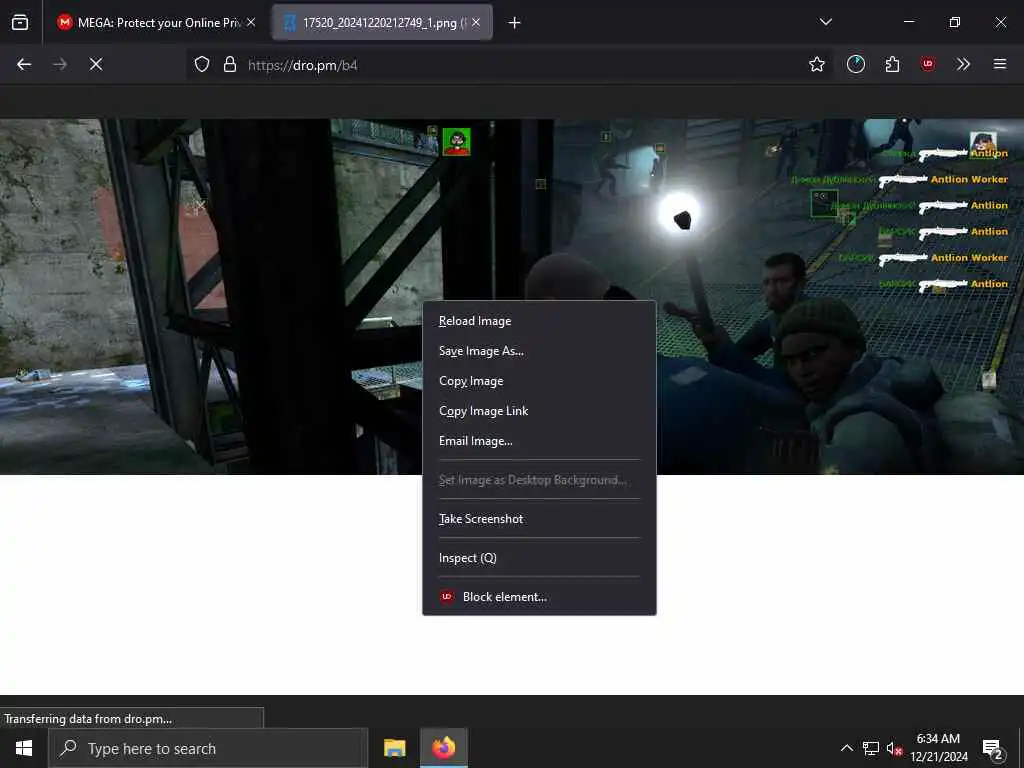1024x768 pixels.
Task: Choose Take Screenshot menu entry
Action: point(539,519)
